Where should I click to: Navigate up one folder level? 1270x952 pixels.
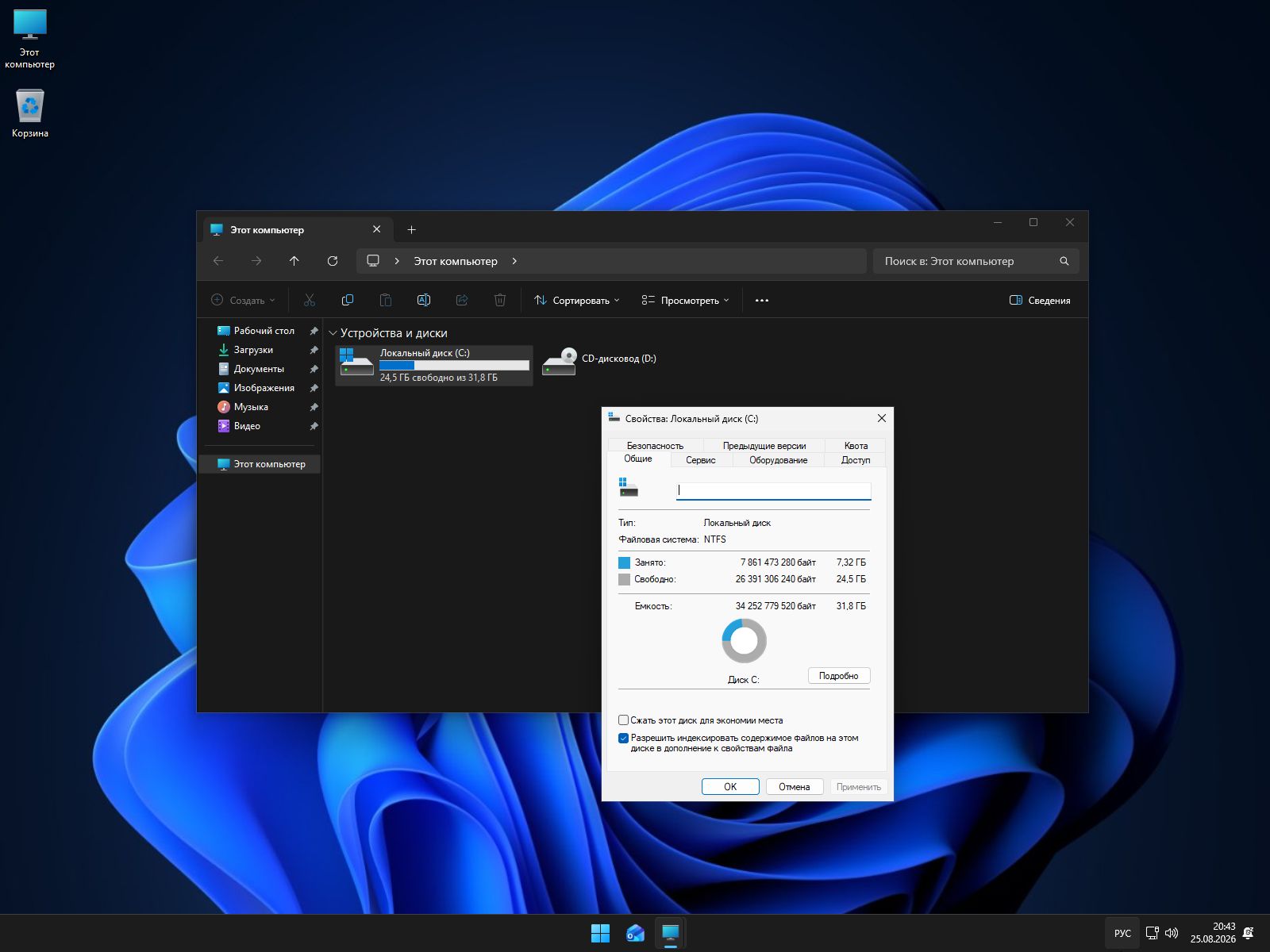coord(294,261)
